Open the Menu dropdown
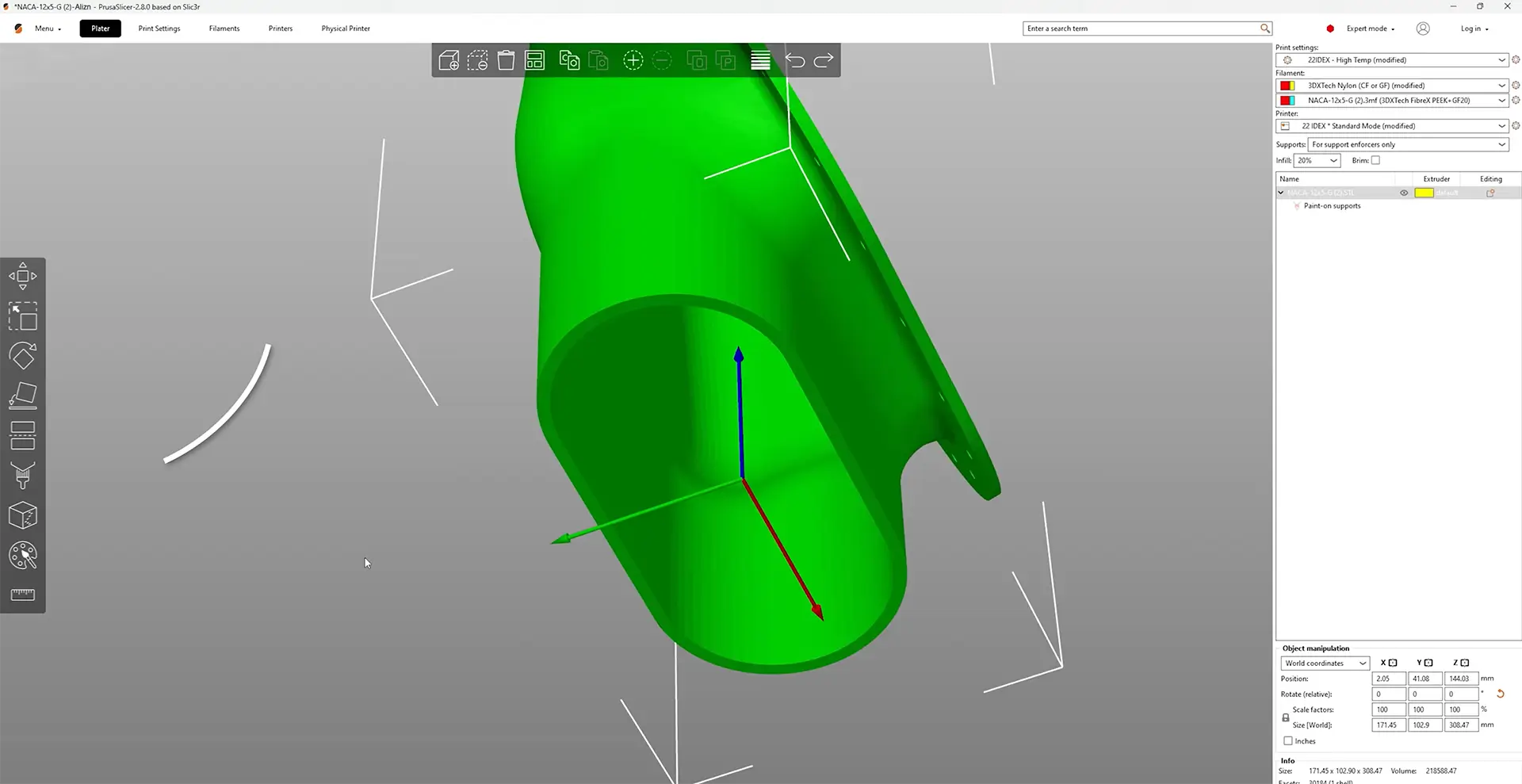1522x784 pixels. (48, 29)
